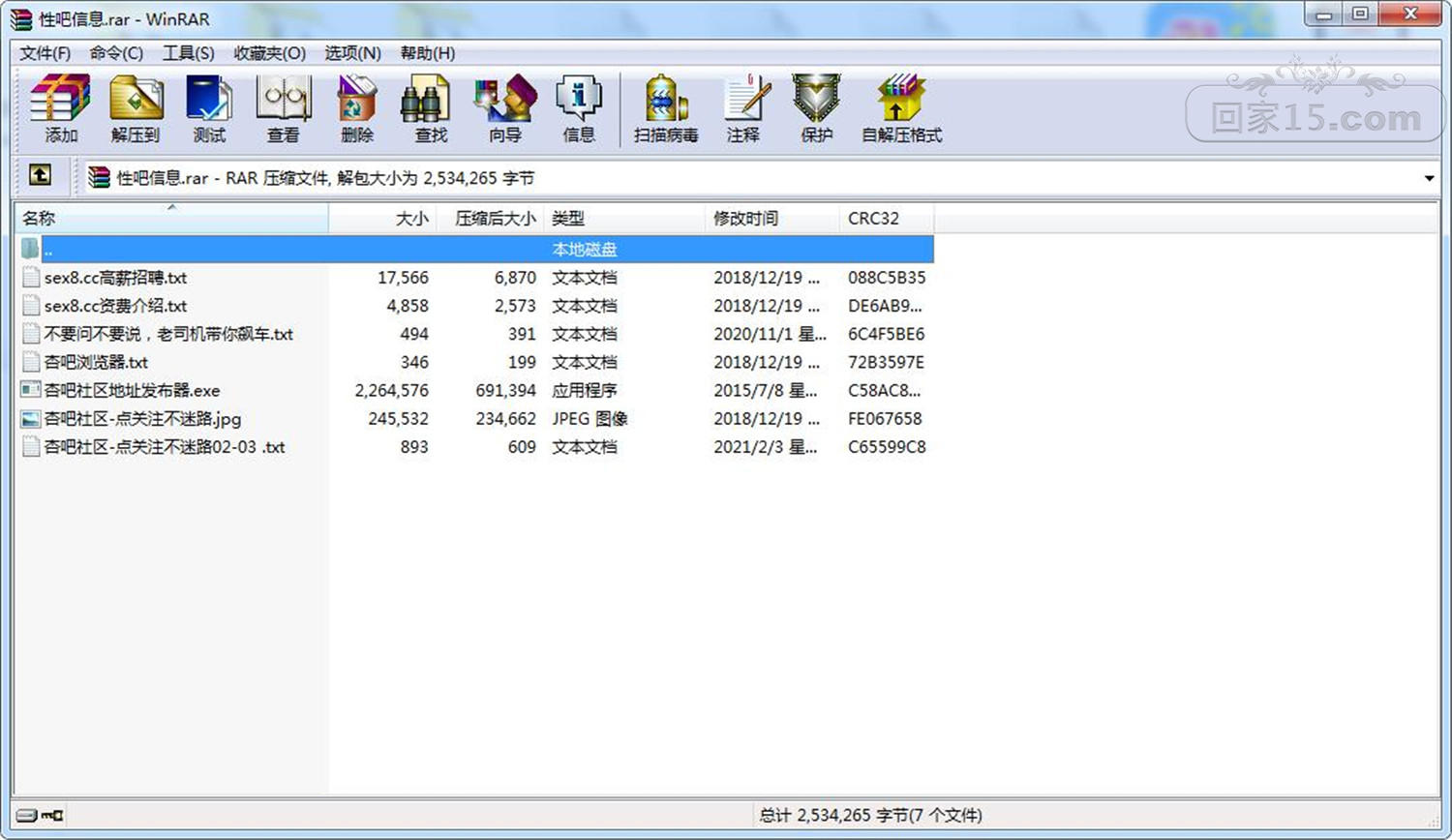This screenshot has width=1452, height=840.
Task: Expand the address bar dropdown arrow
Action: 1429,178
